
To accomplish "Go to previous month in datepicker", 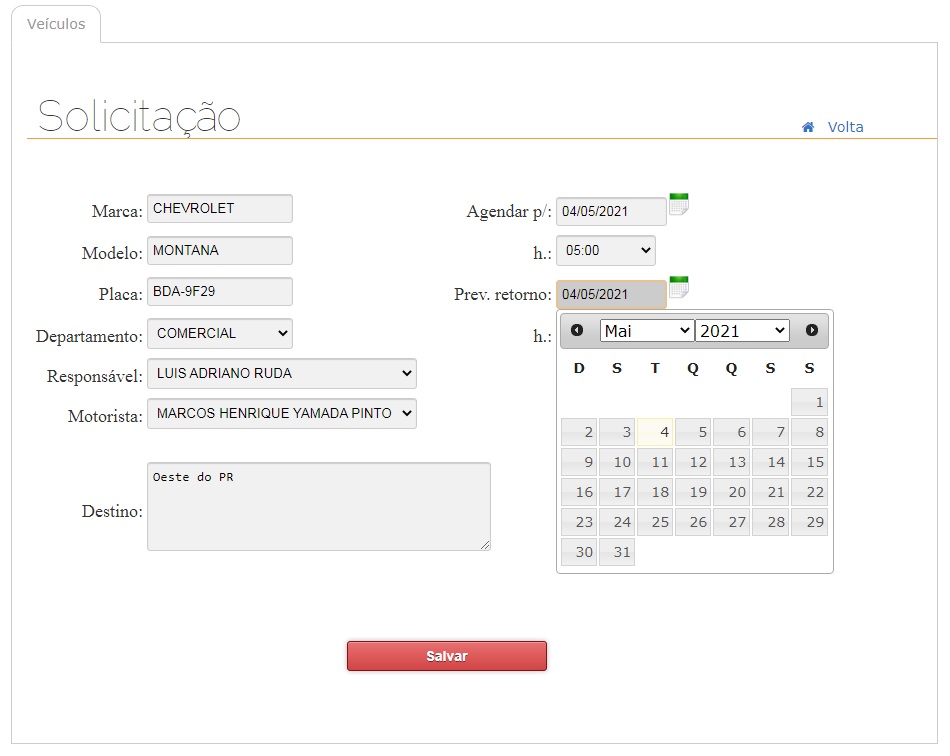I will (x=577, y=330).
